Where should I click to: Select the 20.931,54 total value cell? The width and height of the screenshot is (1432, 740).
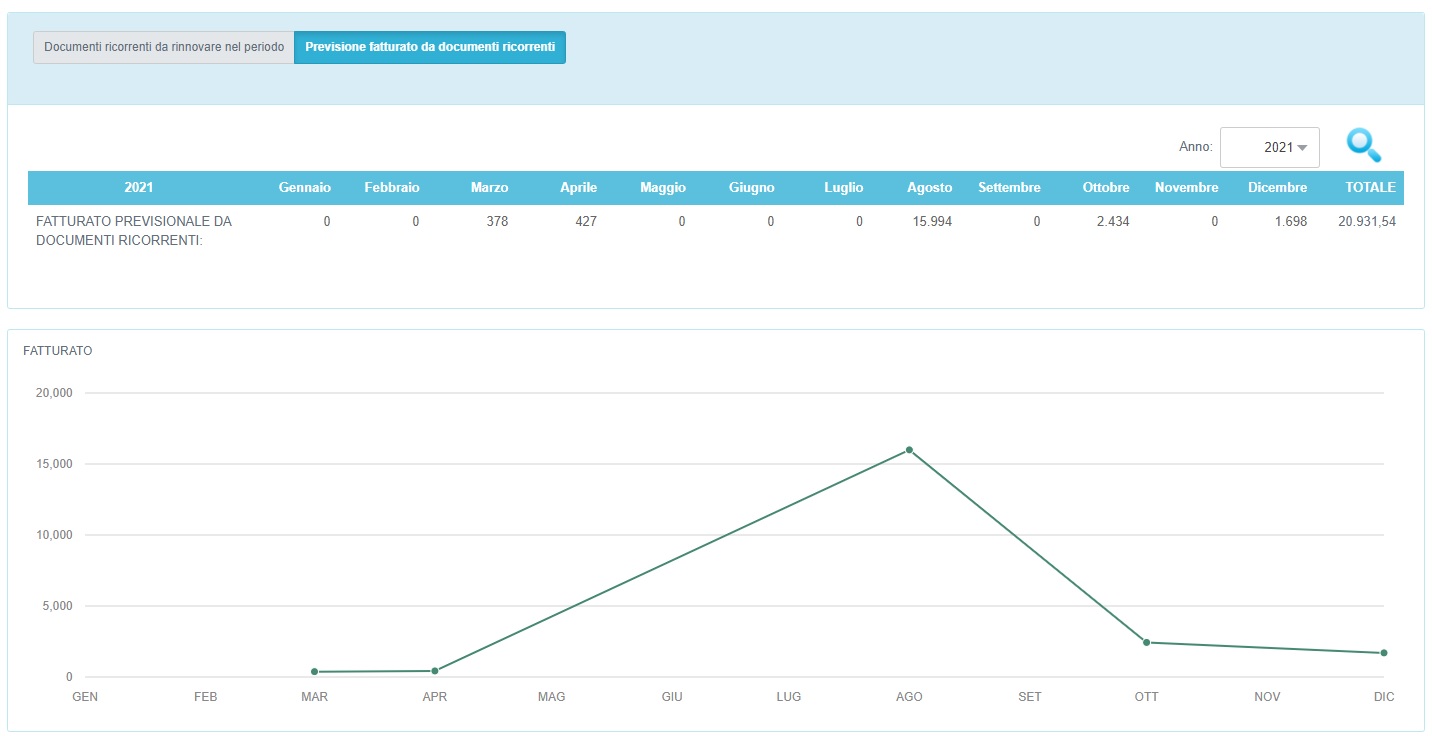click(1366, 222)
